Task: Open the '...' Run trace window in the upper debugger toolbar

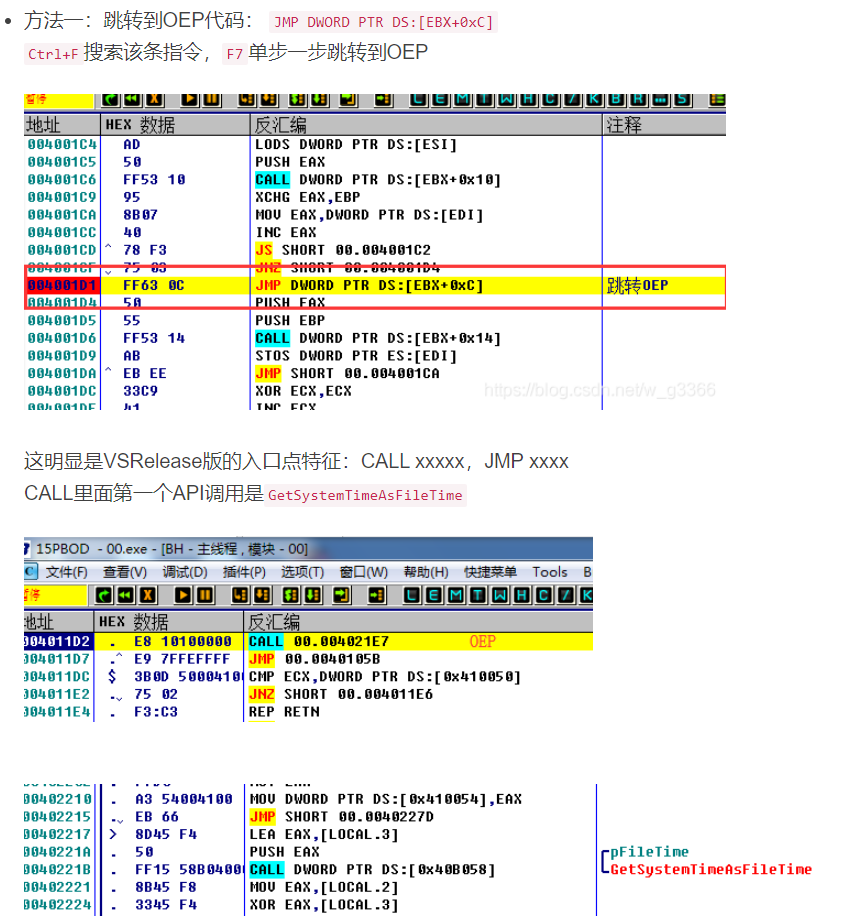Action: pyautogui.click(x=660, y=99)
